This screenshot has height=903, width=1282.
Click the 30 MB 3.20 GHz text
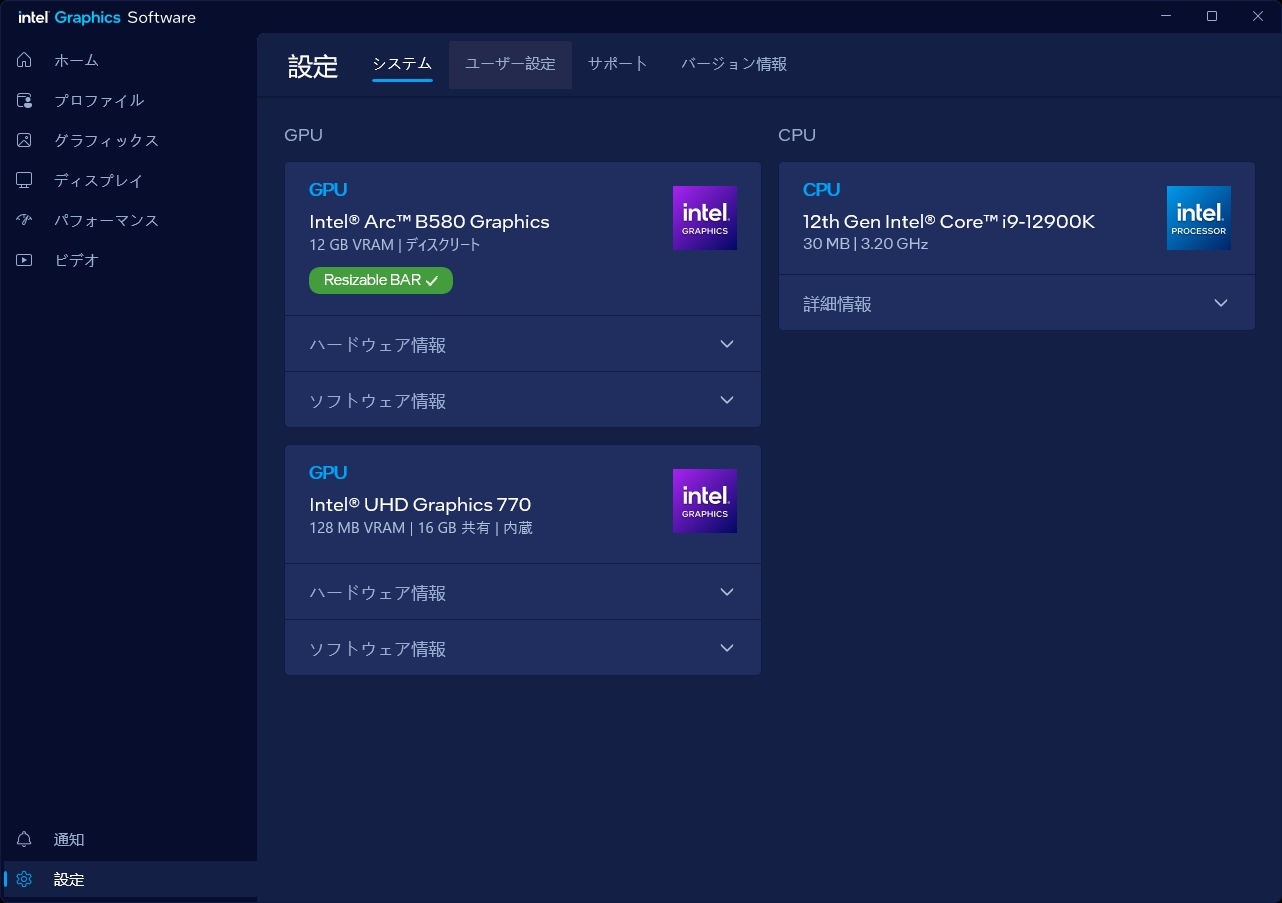click(866, 244)
